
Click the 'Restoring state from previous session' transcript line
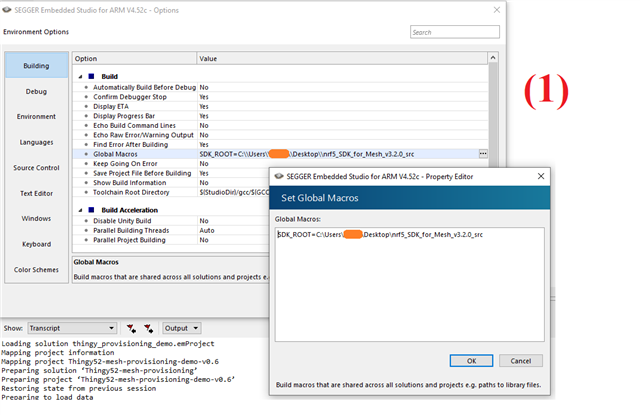tap(79, 388)
